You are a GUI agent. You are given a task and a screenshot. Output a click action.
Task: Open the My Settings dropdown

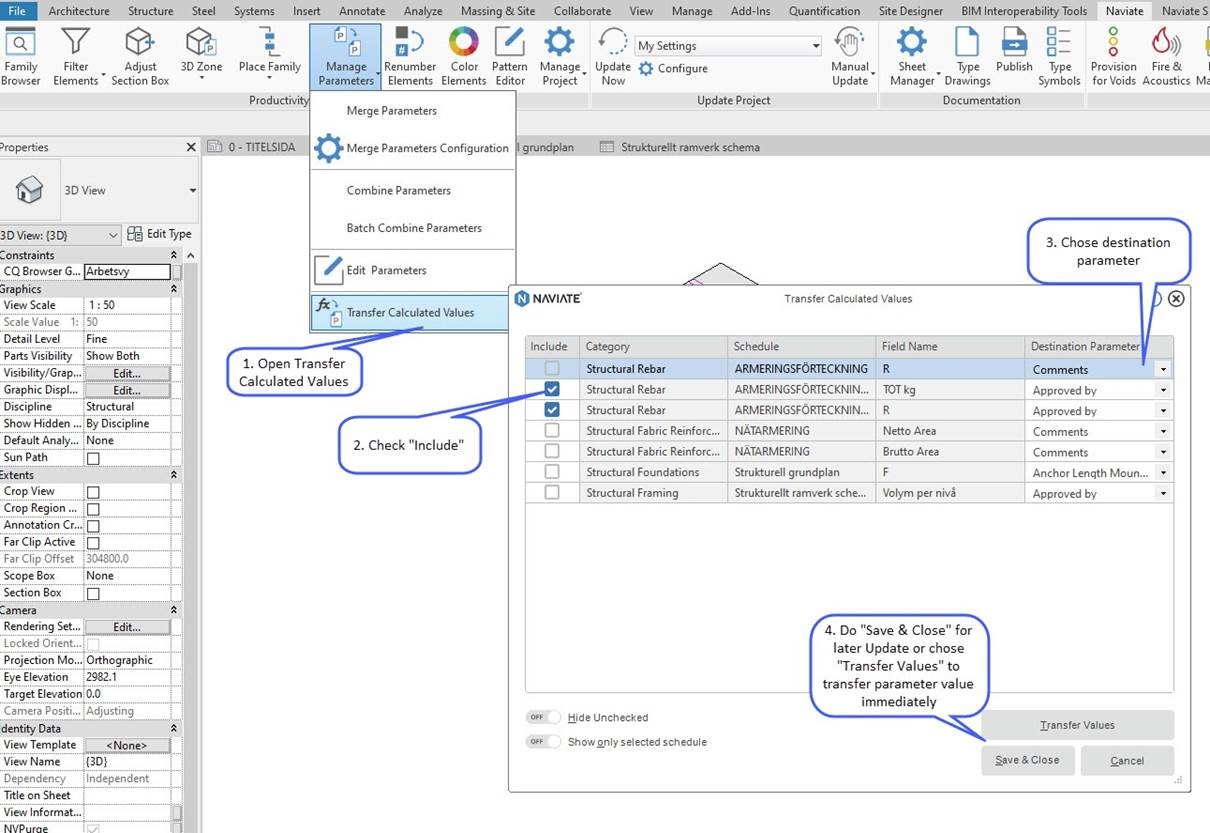click(817, 46)
